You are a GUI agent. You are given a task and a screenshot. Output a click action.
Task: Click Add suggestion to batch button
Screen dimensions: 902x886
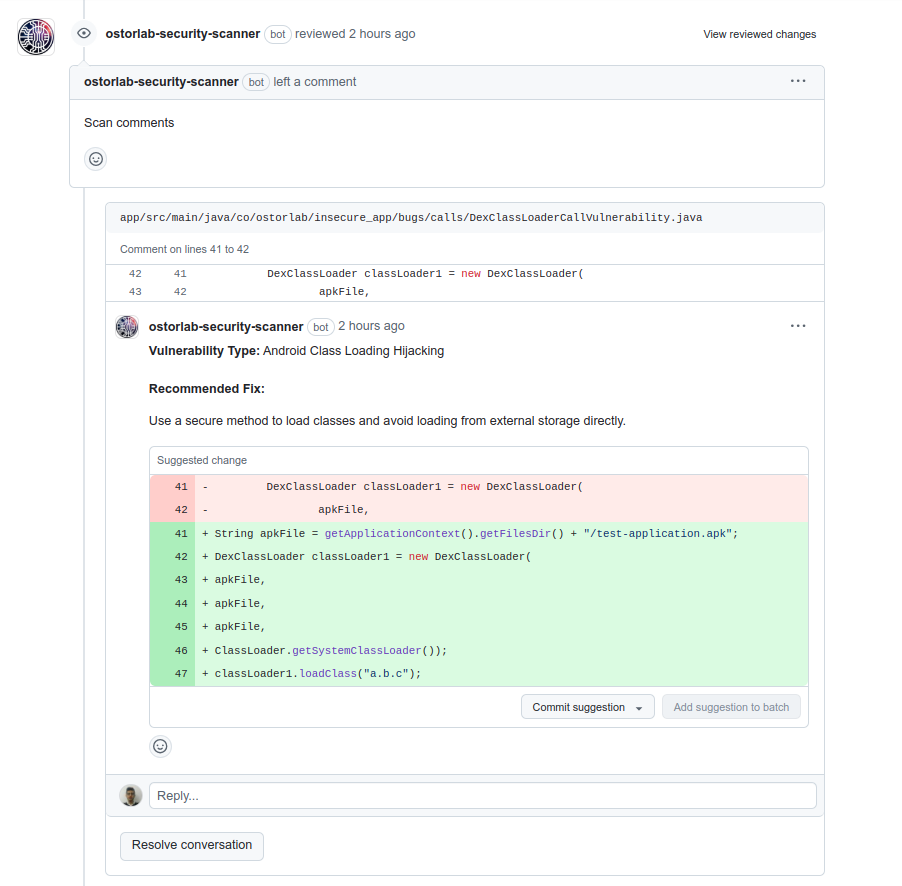click(731, 707)
